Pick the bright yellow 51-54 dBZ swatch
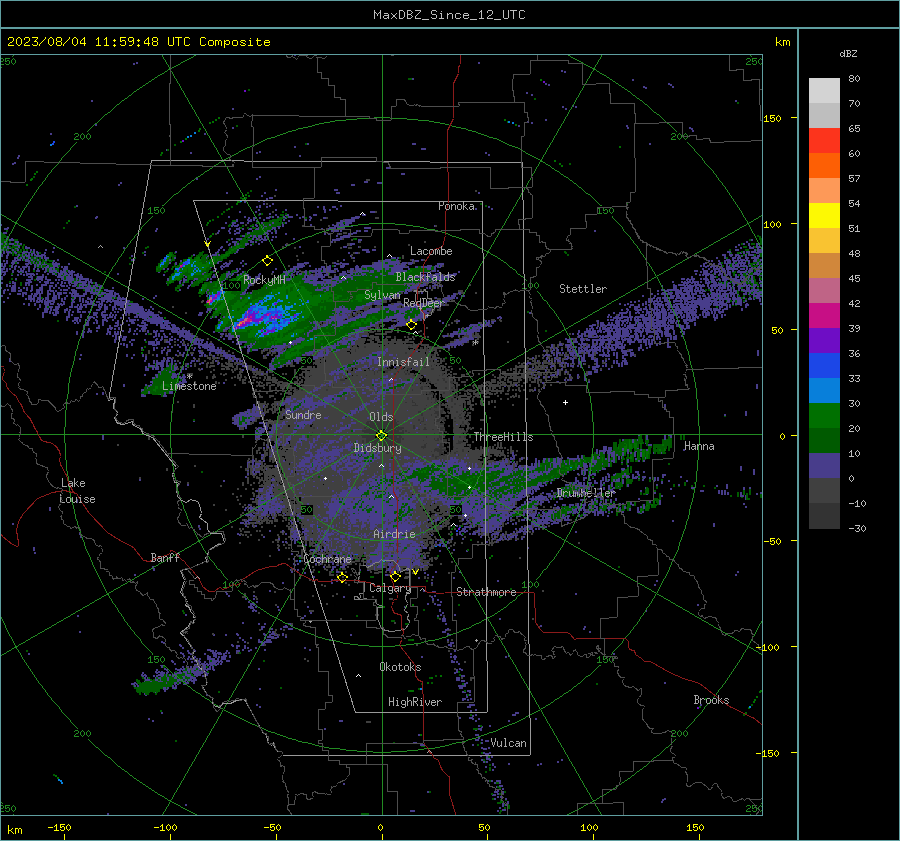 [x=824, y=216]
